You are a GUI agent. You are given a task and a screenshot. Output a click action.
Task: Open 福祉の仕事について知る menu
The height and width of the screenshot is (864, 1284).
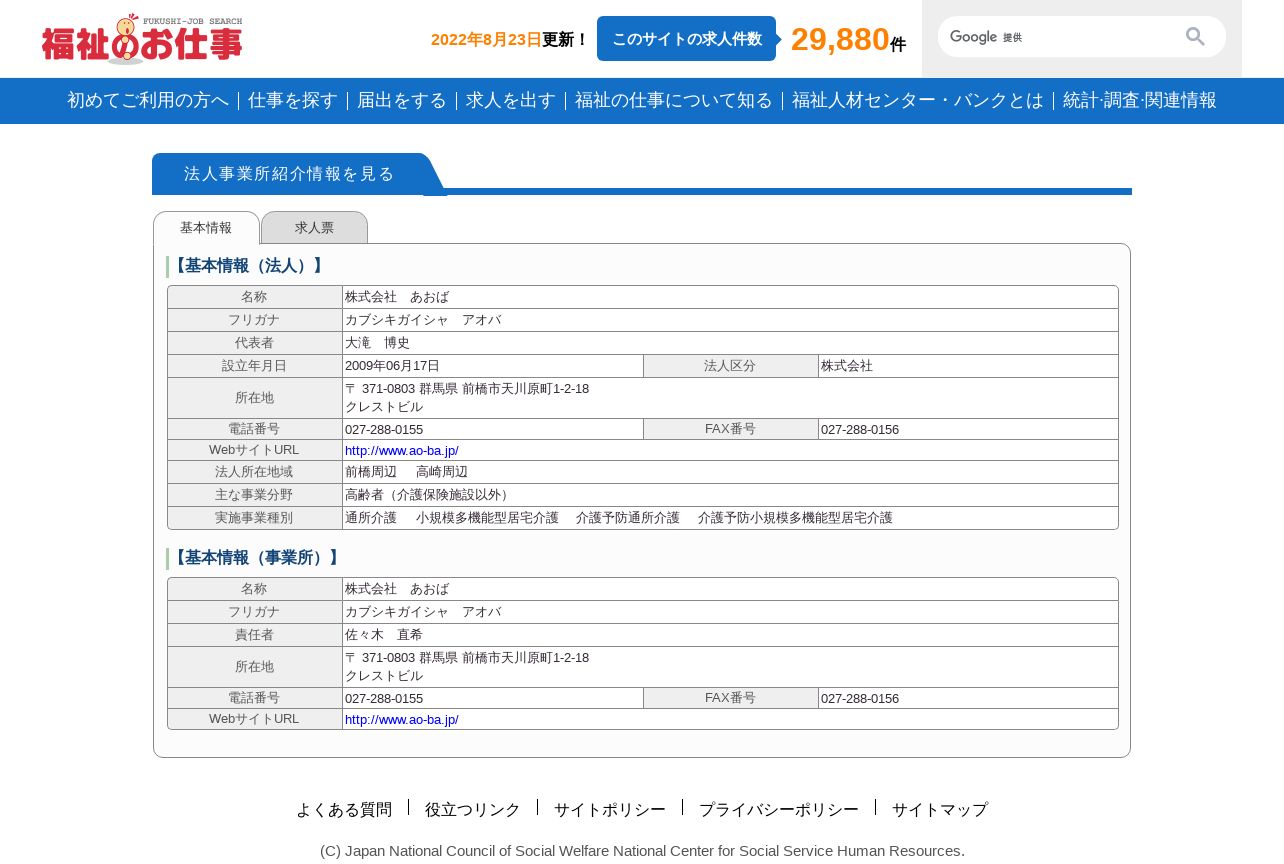(x=674, y=100)
